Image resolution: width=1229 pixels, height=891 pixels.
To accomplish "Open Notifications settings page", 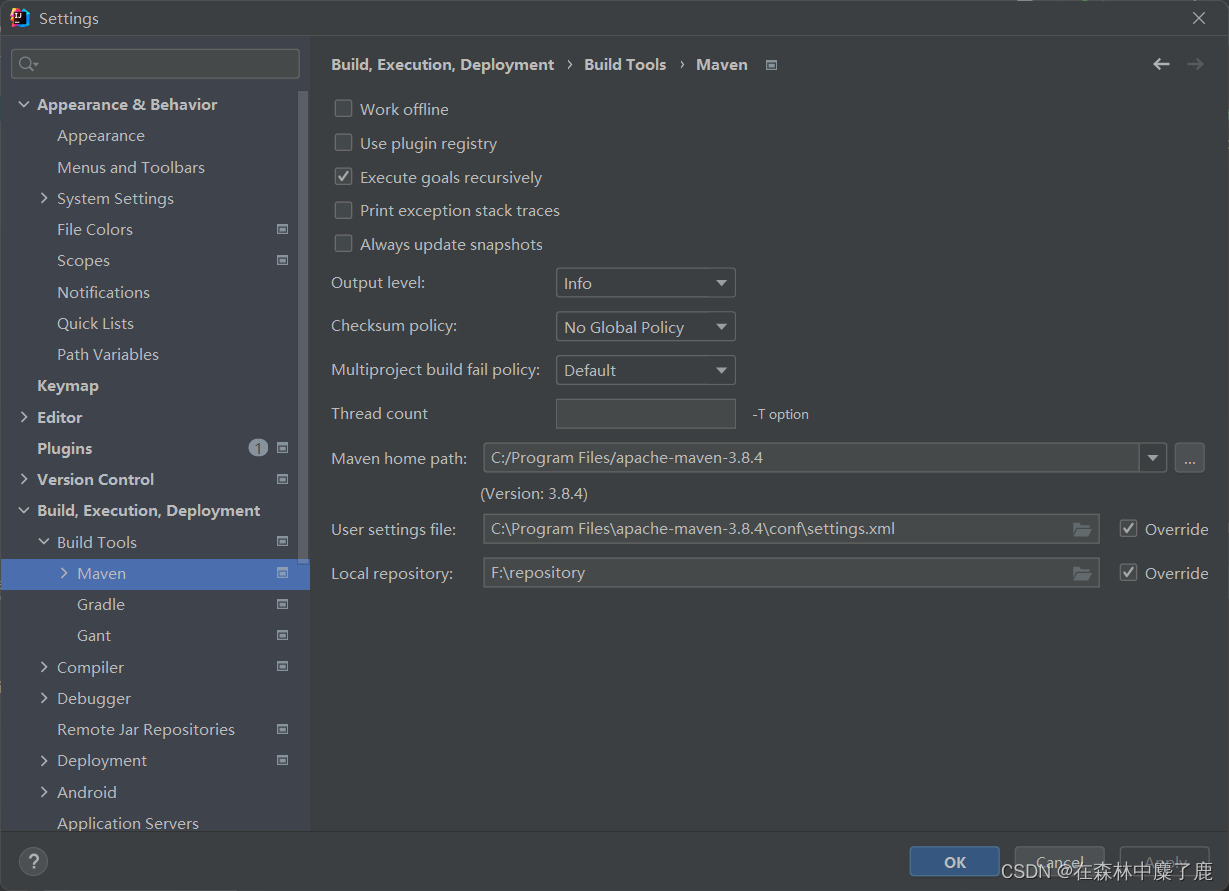I will click(x=103, y=292).
